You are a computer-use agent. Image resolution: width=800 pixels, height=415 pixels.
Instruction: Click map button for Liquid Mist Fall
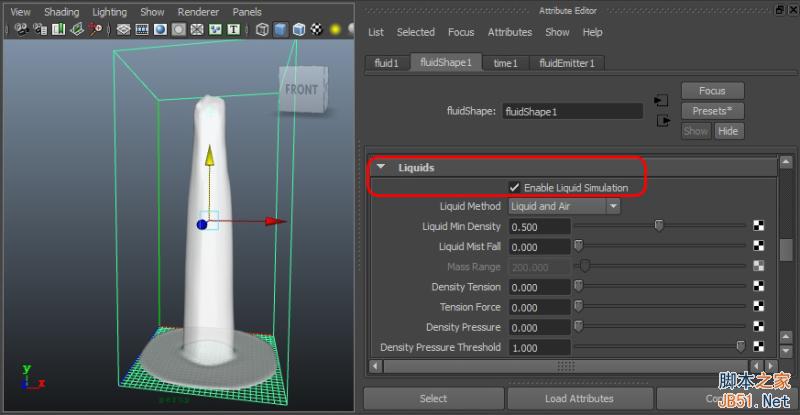[759, 246]
